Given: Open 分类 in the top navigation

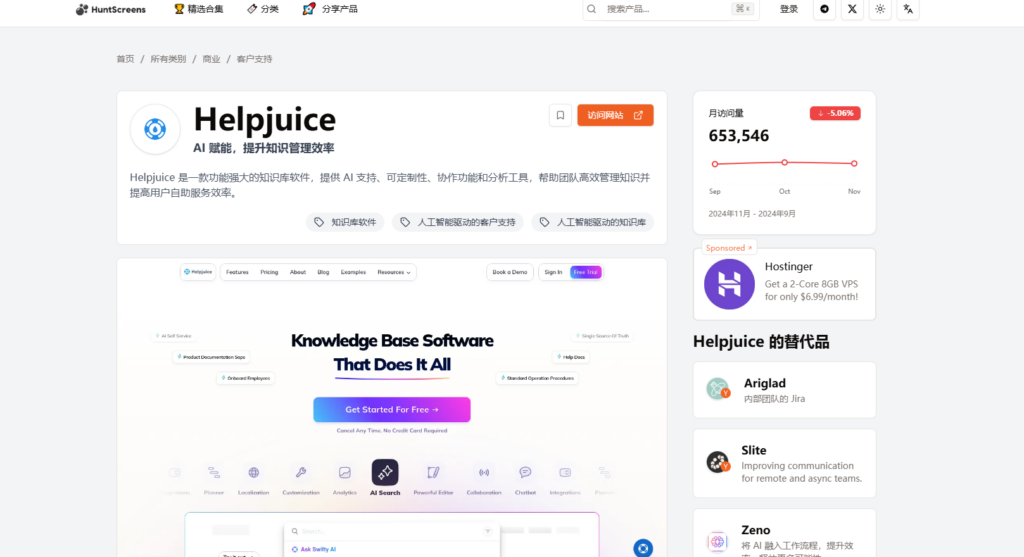Looking at the screenshot, I should (x=263, y=9).
